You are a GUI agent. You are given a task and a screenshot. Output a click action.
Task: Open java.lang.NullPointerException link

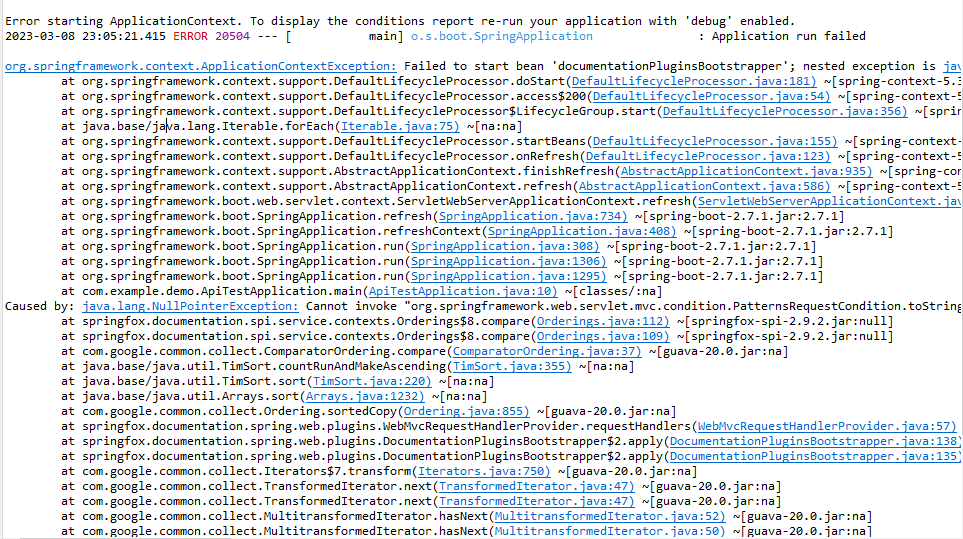190,306
